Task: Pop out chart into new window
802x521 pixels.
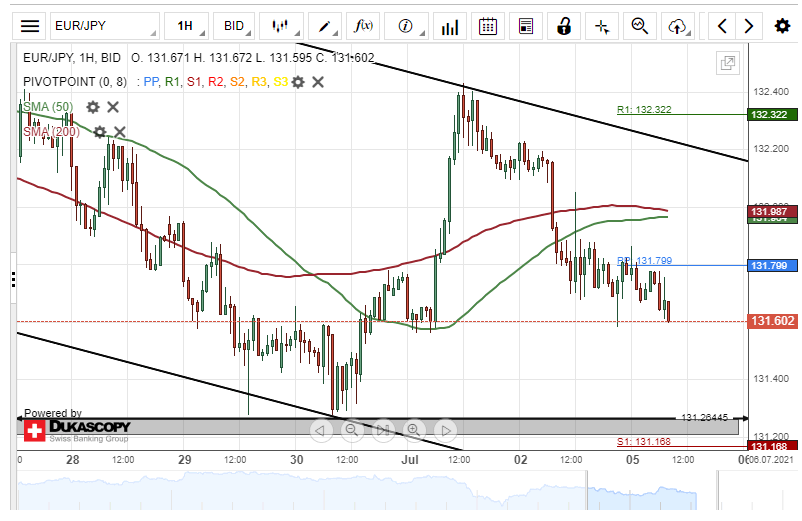Action: [727, 64]
